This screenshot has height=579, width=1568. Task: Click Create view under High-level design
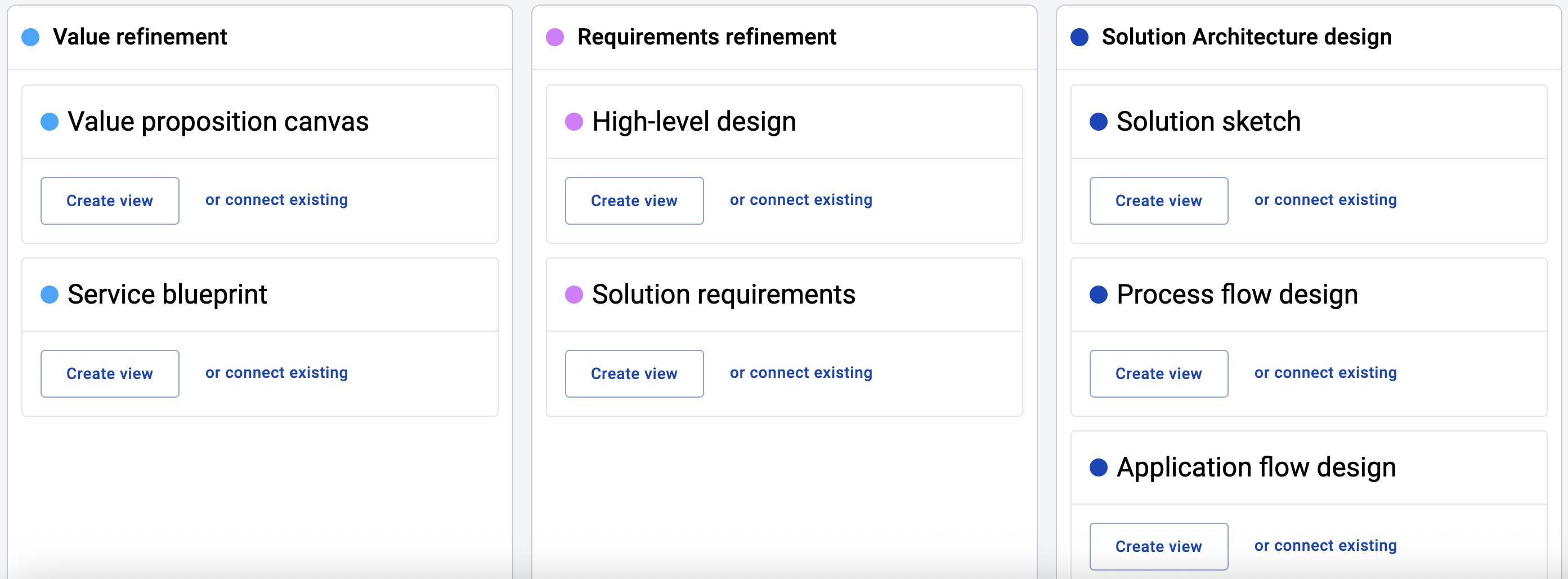point(634,201)
